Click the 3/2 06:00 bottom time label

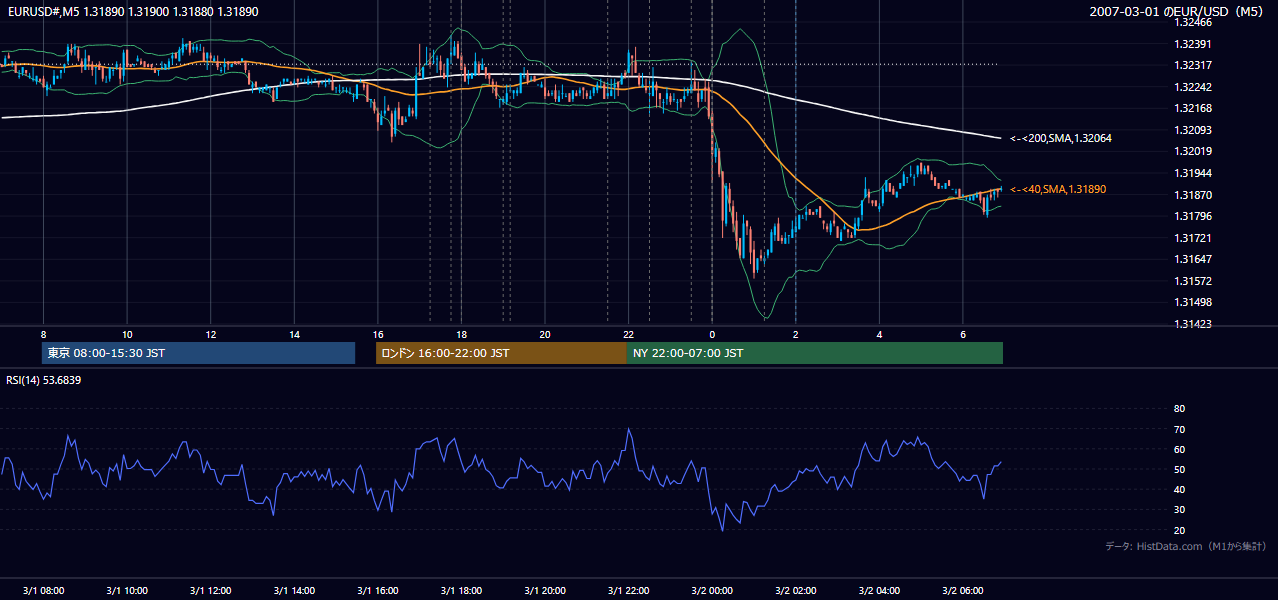[x=962, y=591]
